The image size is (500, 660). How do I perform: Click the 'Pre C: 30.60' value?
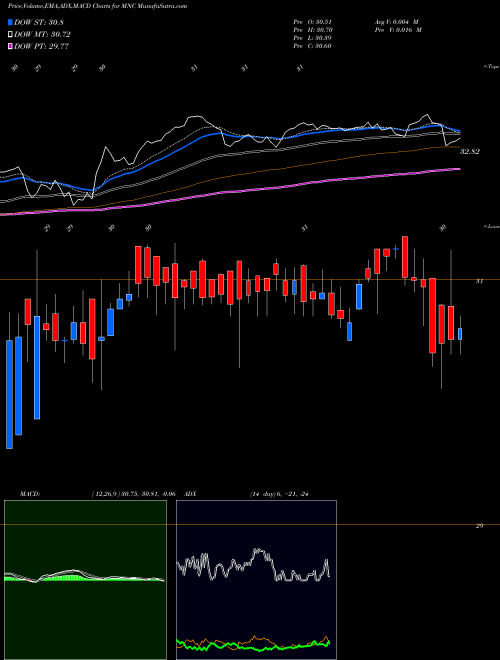314,46
